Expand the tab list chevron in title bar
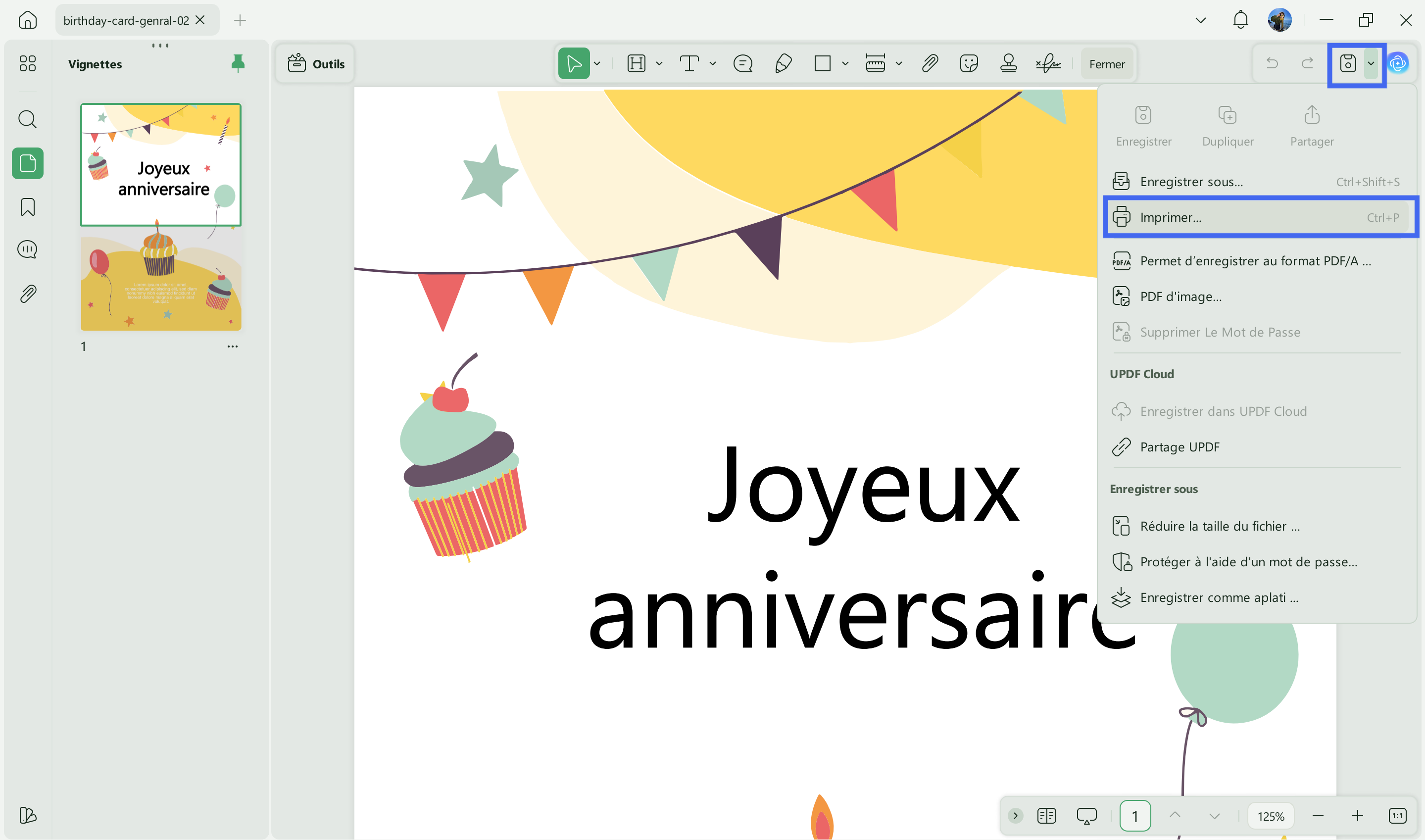 pyautogui.click(x=1201, y=20)
